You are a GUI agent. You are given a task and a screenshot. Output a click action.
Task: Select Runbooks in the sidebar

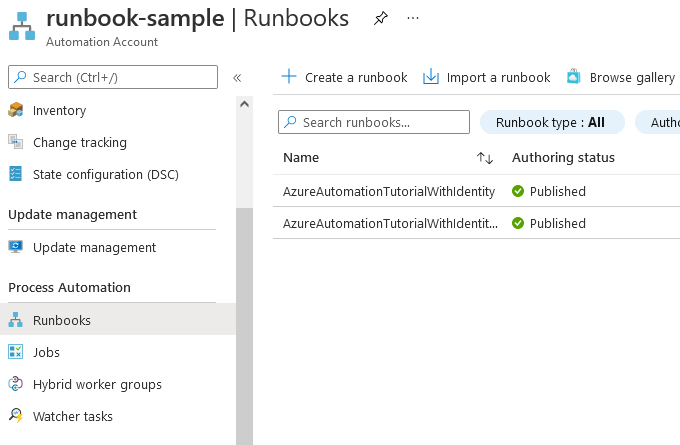[118, 320]
